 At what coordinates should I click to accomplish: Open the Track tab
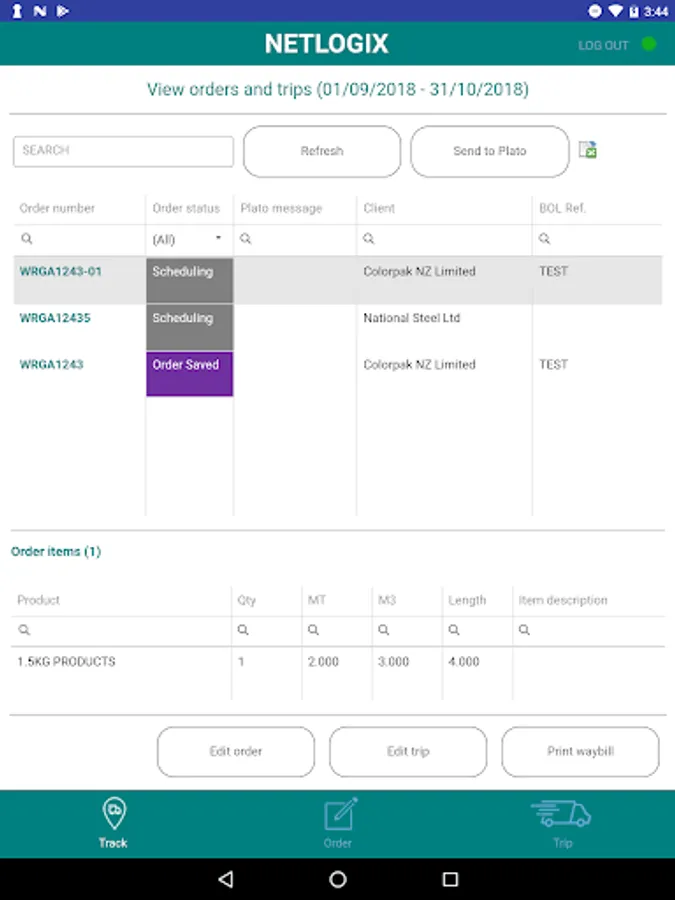113,823
